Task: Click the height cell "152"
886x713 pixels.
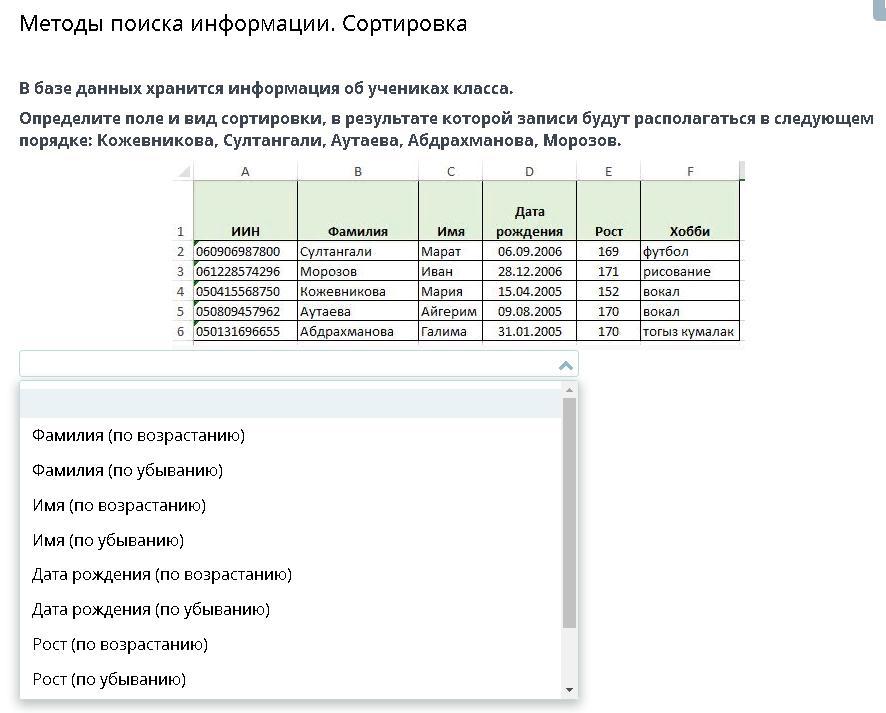Action: (x=609, y=291)
